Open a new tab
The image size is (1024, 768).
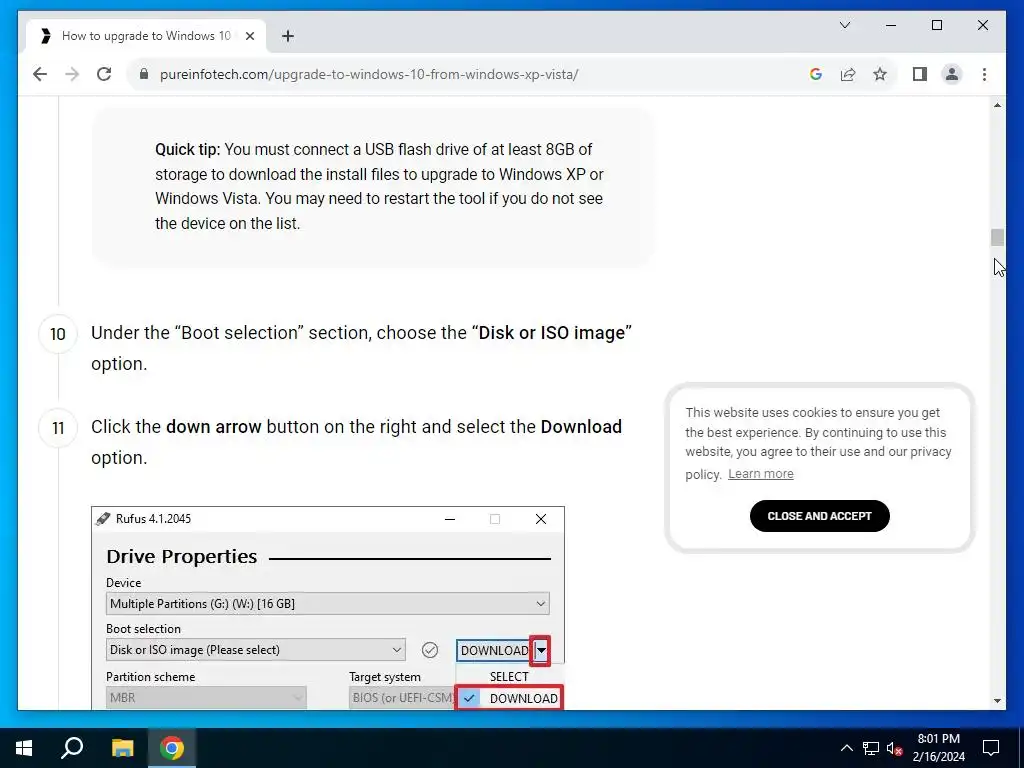coord(288,36)
